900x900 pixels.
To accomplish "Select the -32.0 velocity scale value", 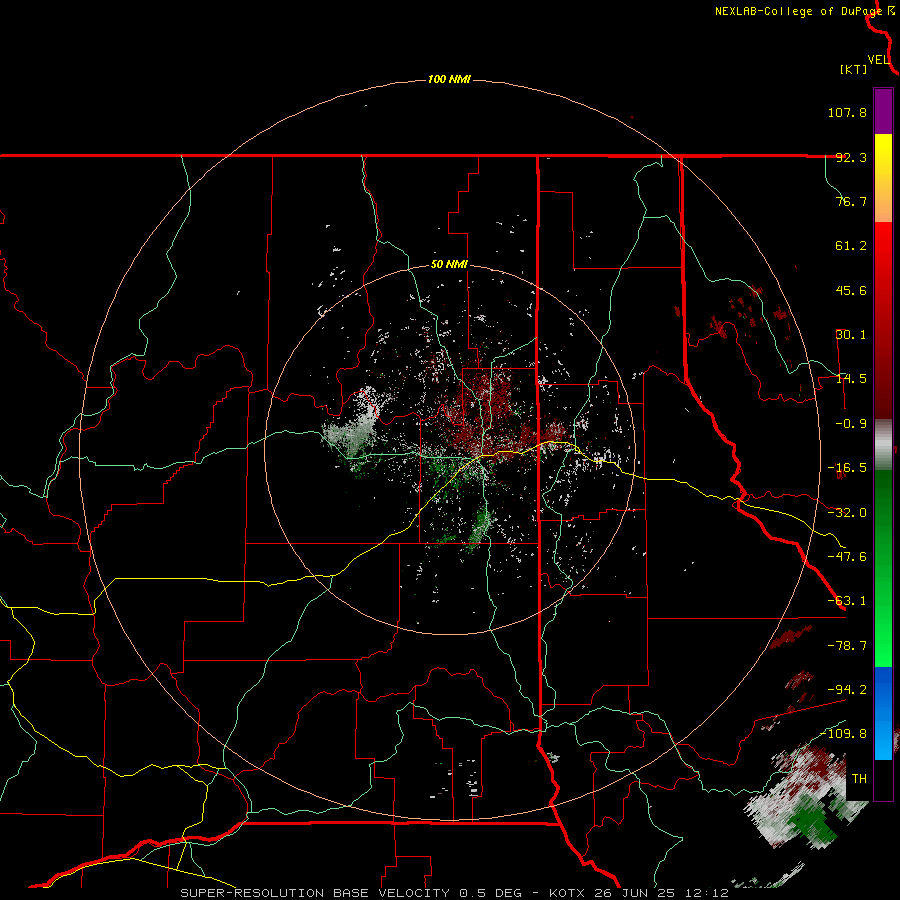I will (x=847, y=513).
